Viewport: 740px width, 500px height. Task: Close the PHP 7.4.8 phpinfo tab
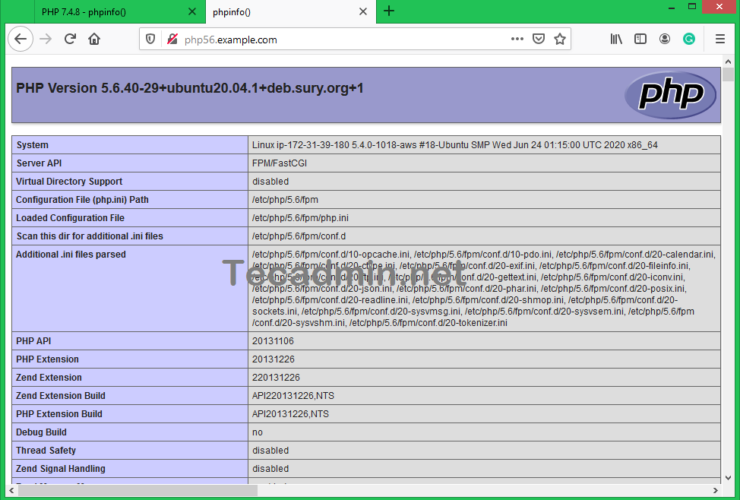point(190,11)
